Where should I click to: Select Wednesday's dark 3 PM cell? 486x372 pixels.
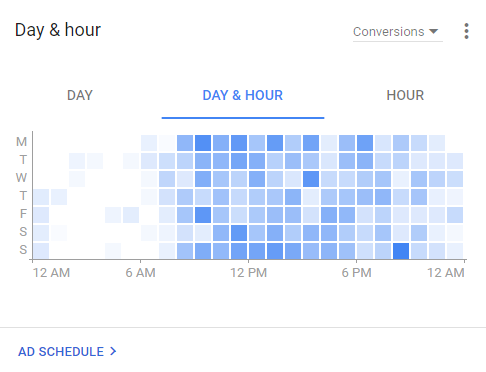311,179
